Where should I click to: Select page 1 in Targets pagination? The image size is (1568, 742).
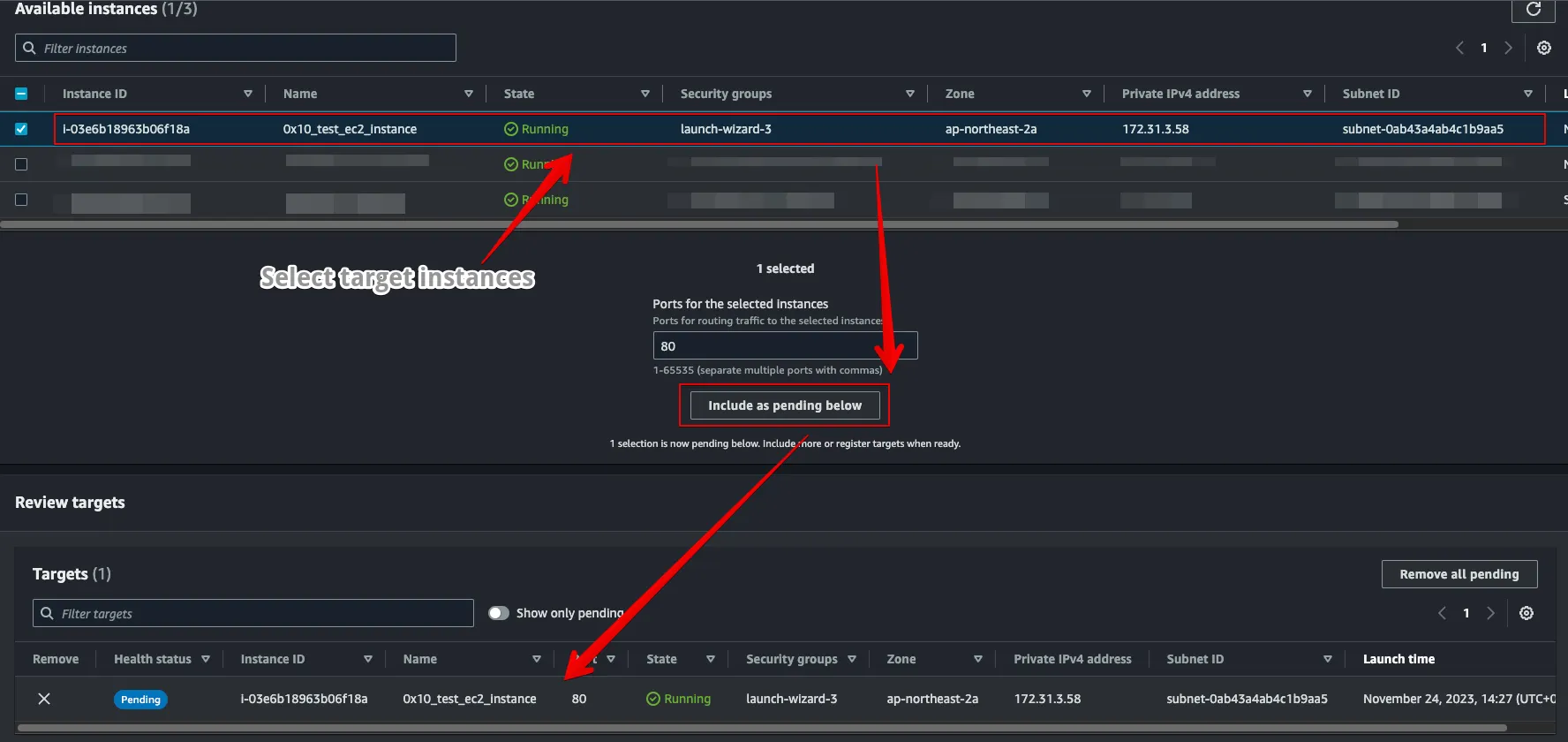1466,613
